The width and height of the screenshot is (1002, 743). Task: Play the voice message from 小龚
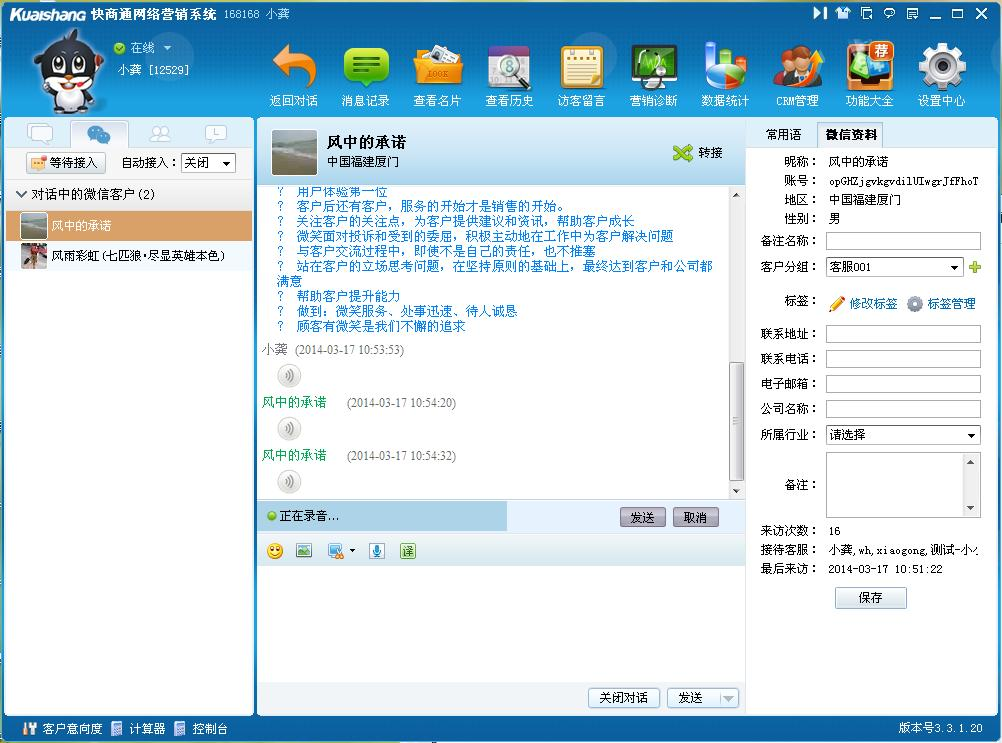tap(289, 376)
